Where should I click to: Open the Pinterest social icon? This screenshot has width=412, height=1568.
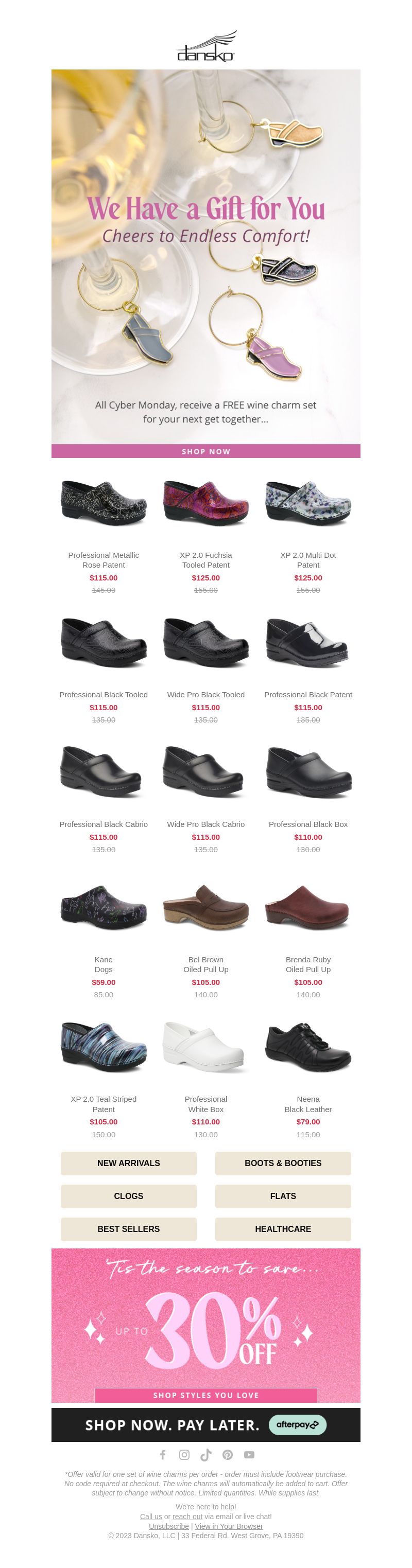(227, 1454)
